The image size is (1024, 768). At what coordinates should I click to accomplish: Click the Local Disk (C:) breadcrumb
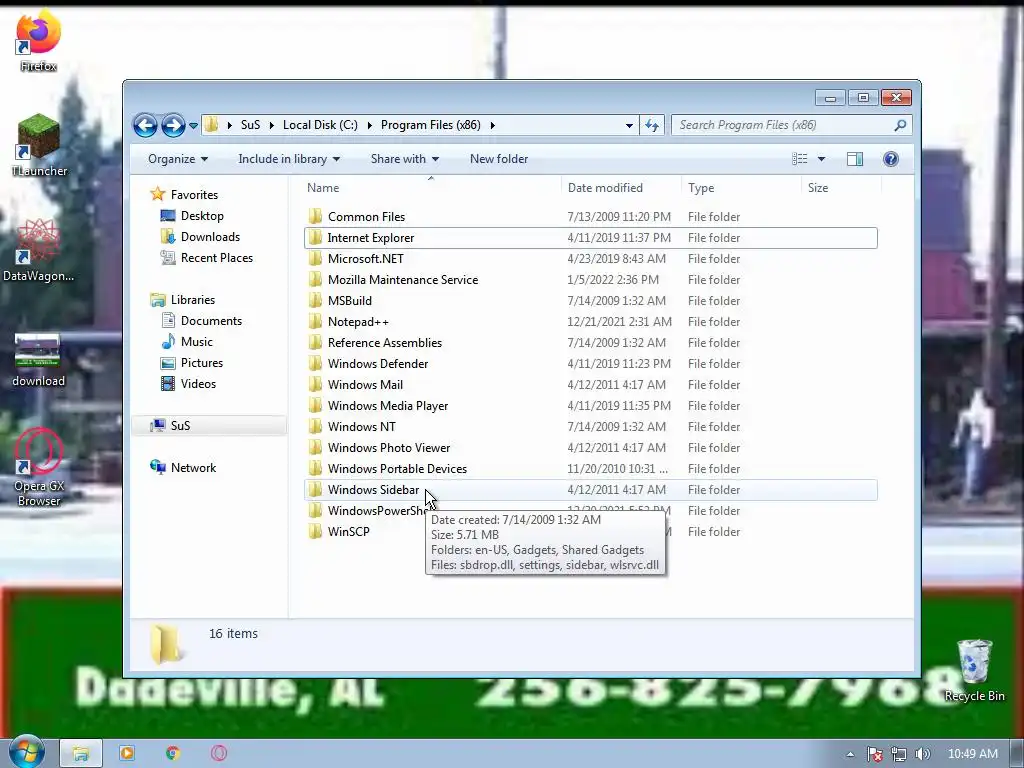[x=320, y=125]
